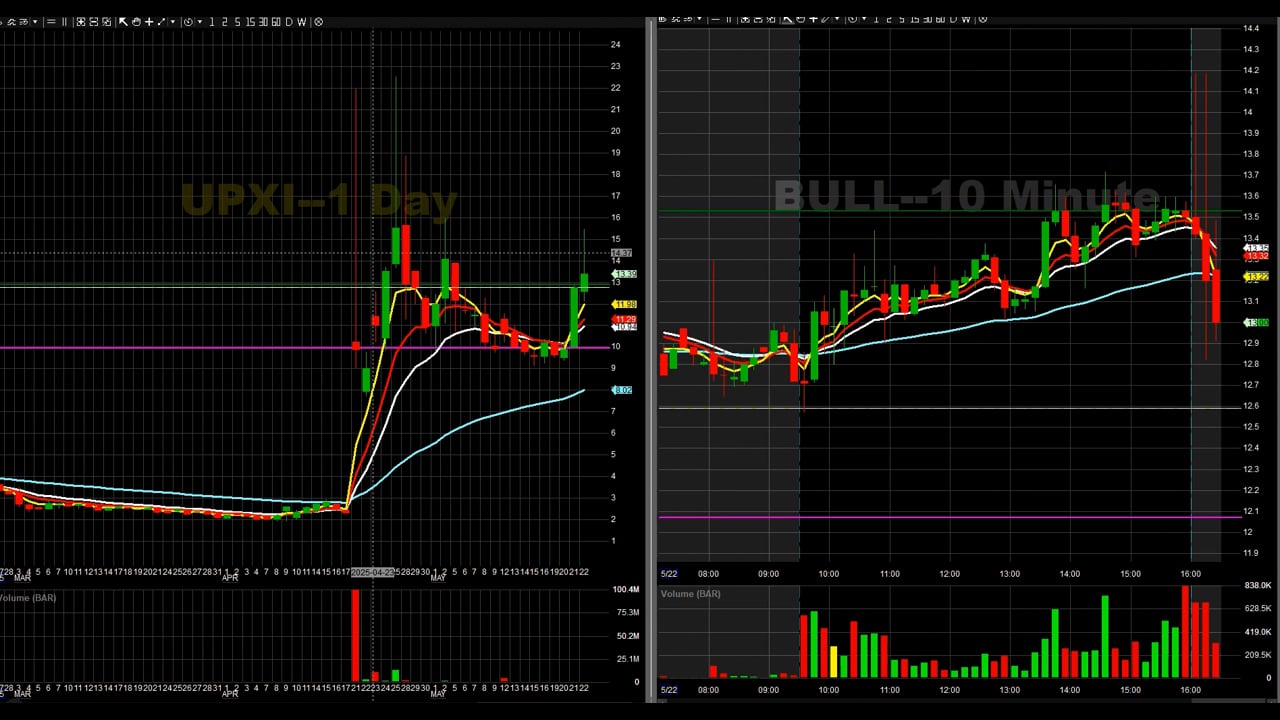Screen dimensions: 1280x720
Task: Click the 838.0K label on BULL volume axis
Action: [x=1258, y=585]
